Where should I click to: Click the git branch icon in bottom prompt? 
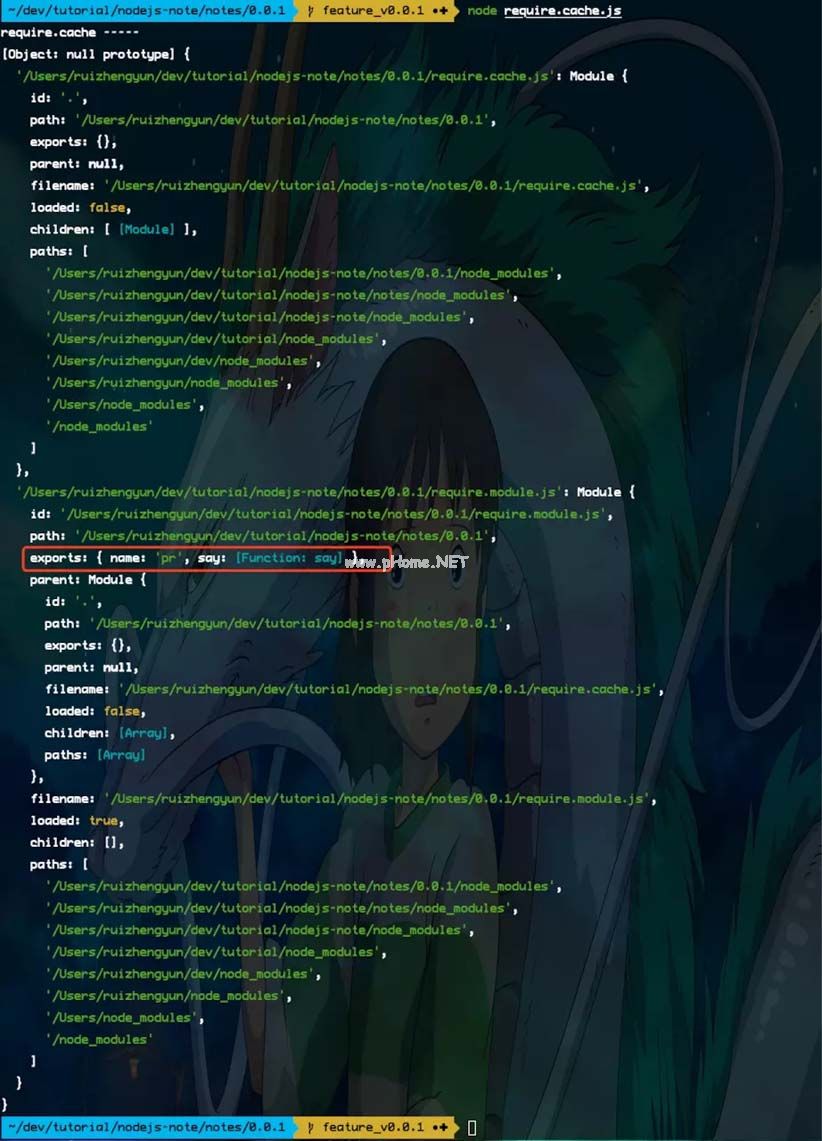click(311, 1126)
